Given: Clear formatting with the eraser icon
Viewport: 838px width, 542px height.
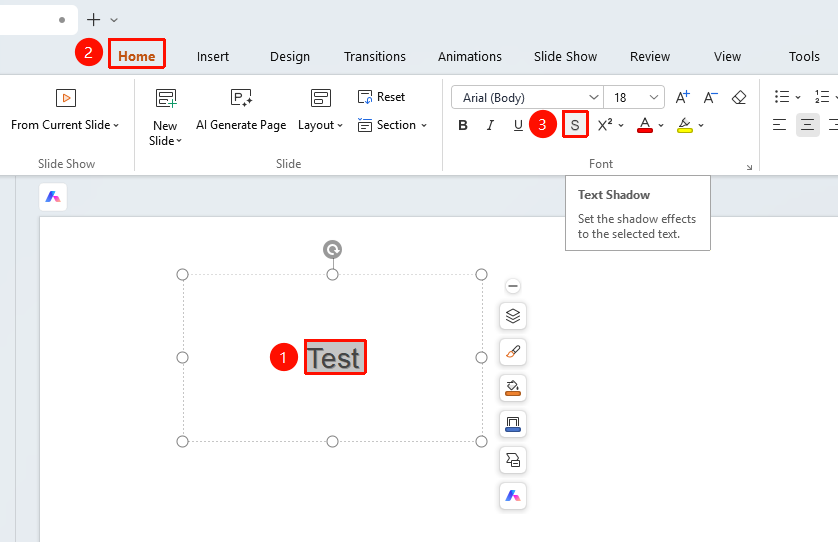Looking at the screenshot, I should (739, 97).
